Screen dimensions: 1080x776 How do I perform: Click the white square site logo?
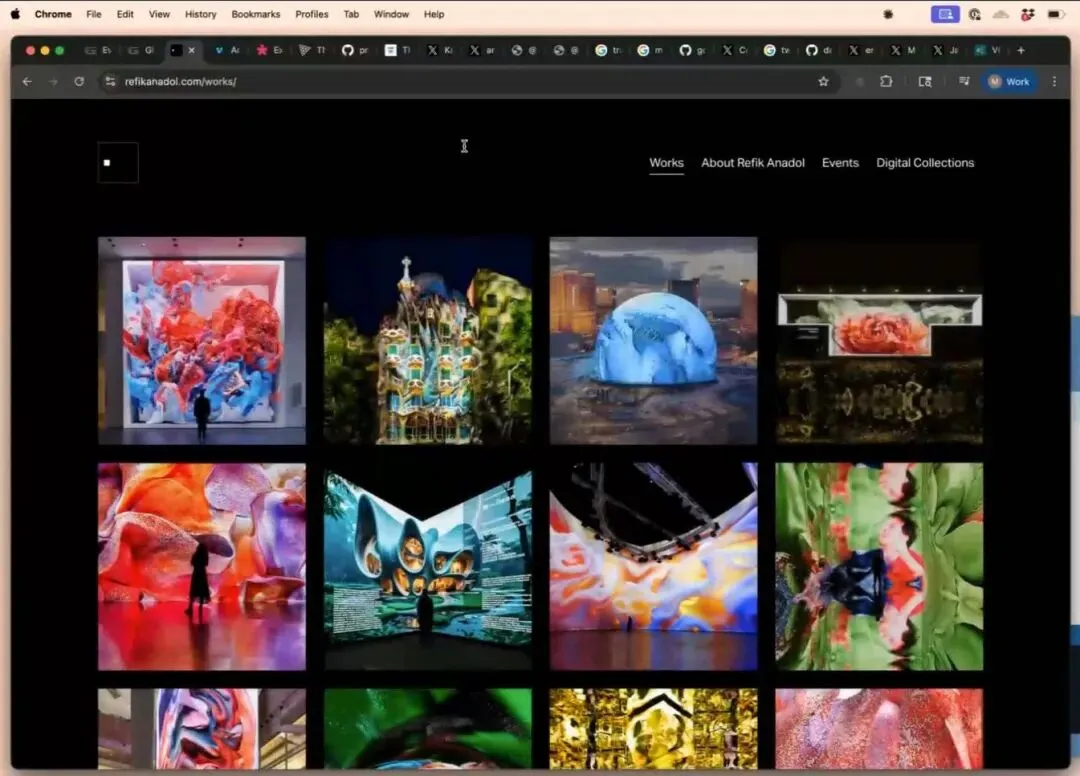coord(118,162)
